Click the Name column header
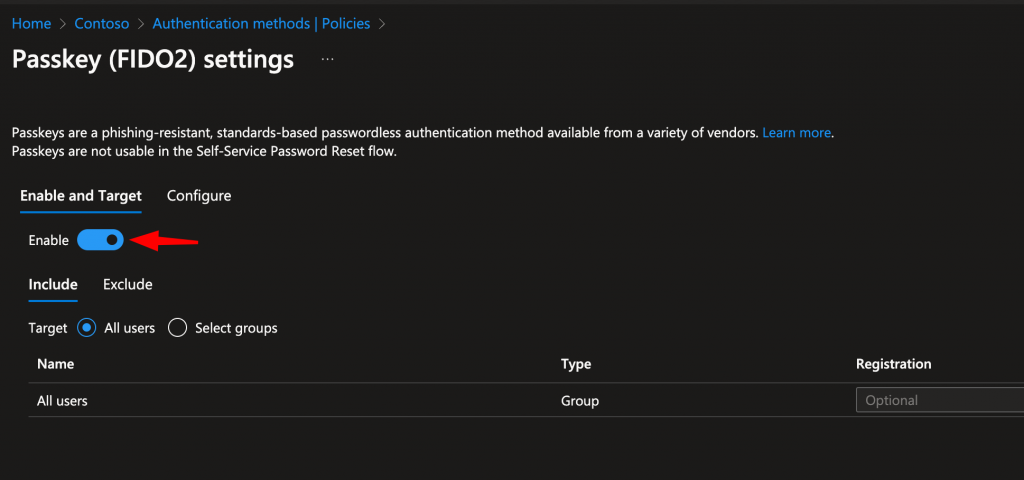Image resolution: width=1024 pixels, height=480 pixels. [56, 364]
